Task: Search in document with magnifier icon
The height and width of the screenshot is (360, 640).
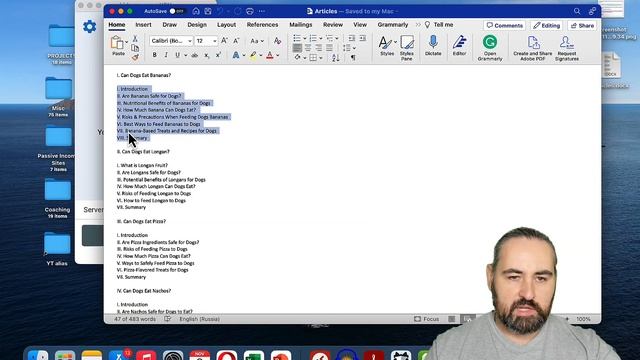Action: 577,11
